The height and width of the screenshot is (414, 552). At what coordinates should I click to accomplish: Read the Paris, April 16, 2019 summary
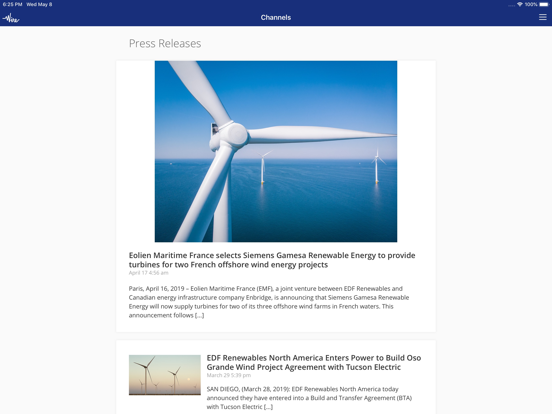click(x=269, y=302)
